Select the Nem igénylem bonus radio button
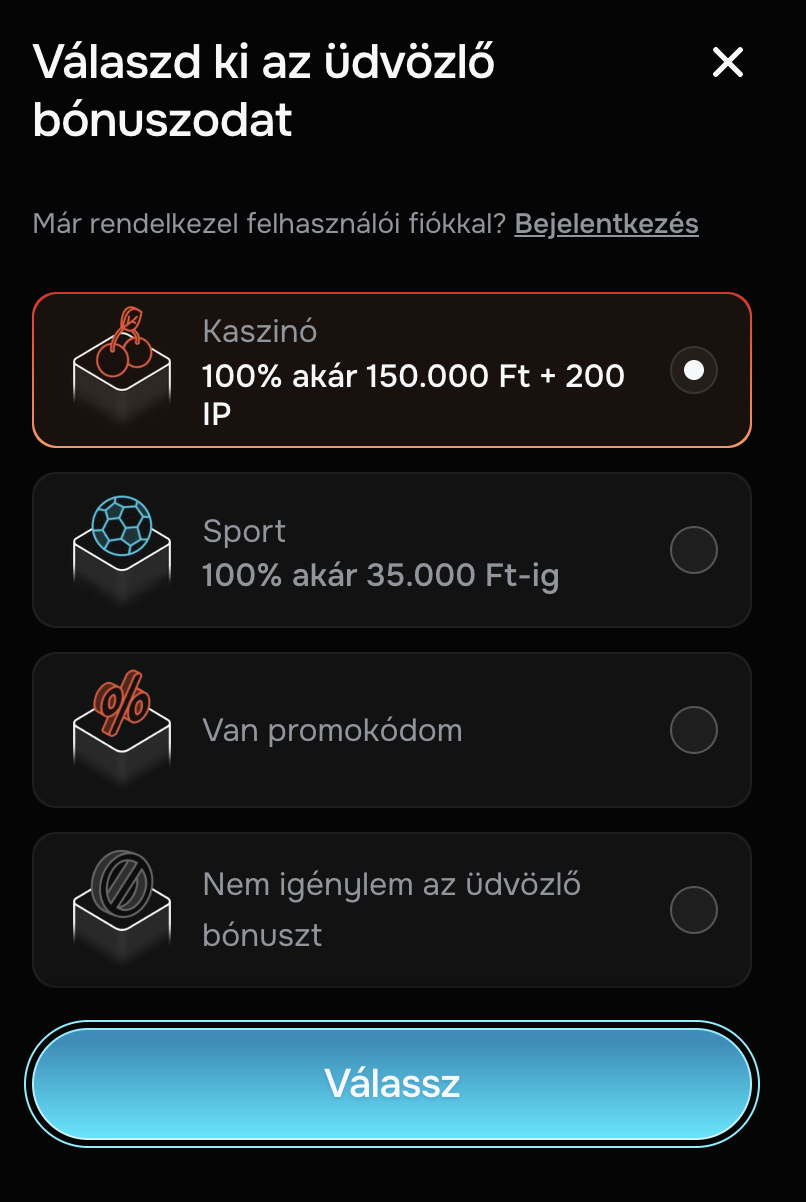 (x=693, y=910)
